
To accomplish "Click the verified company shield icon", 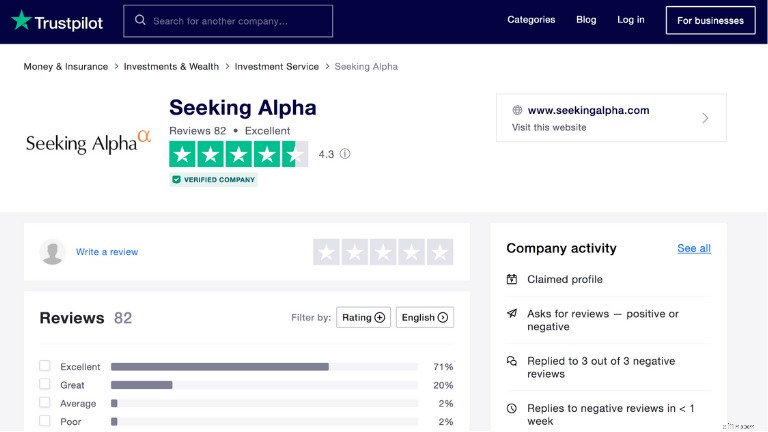I will coord(176,180).
